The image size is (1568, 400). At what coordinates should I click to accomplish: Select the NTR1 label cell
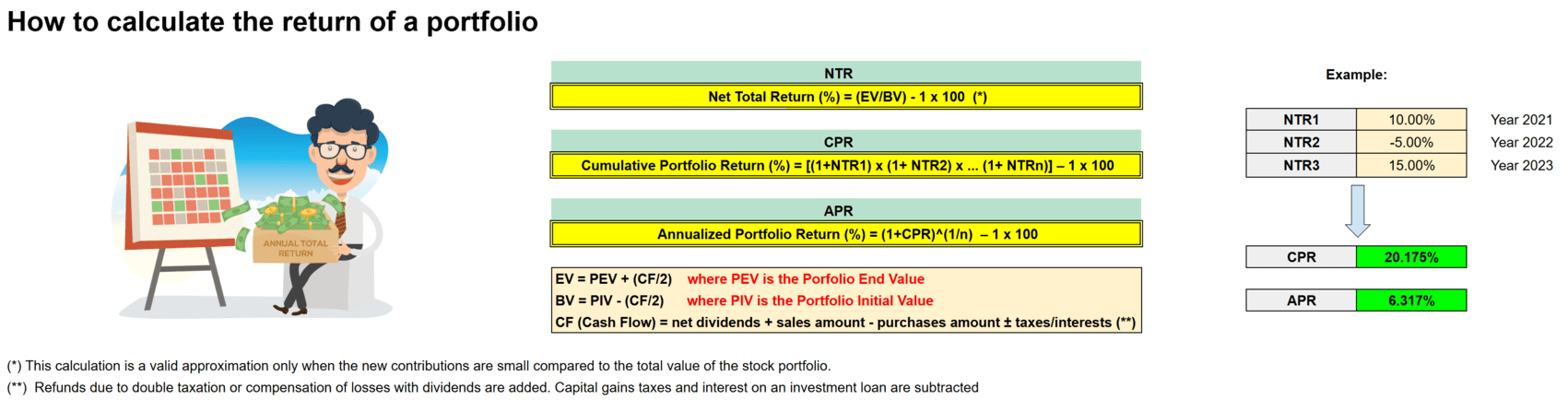[1301, 120]
